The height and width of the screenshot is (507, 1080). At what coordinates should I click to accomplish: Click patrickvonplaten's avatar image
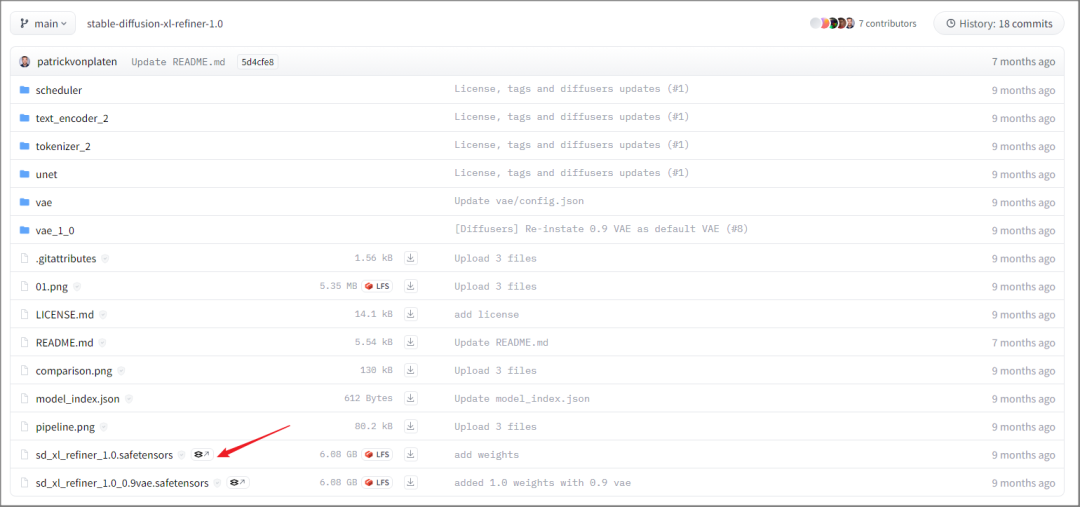25,61
